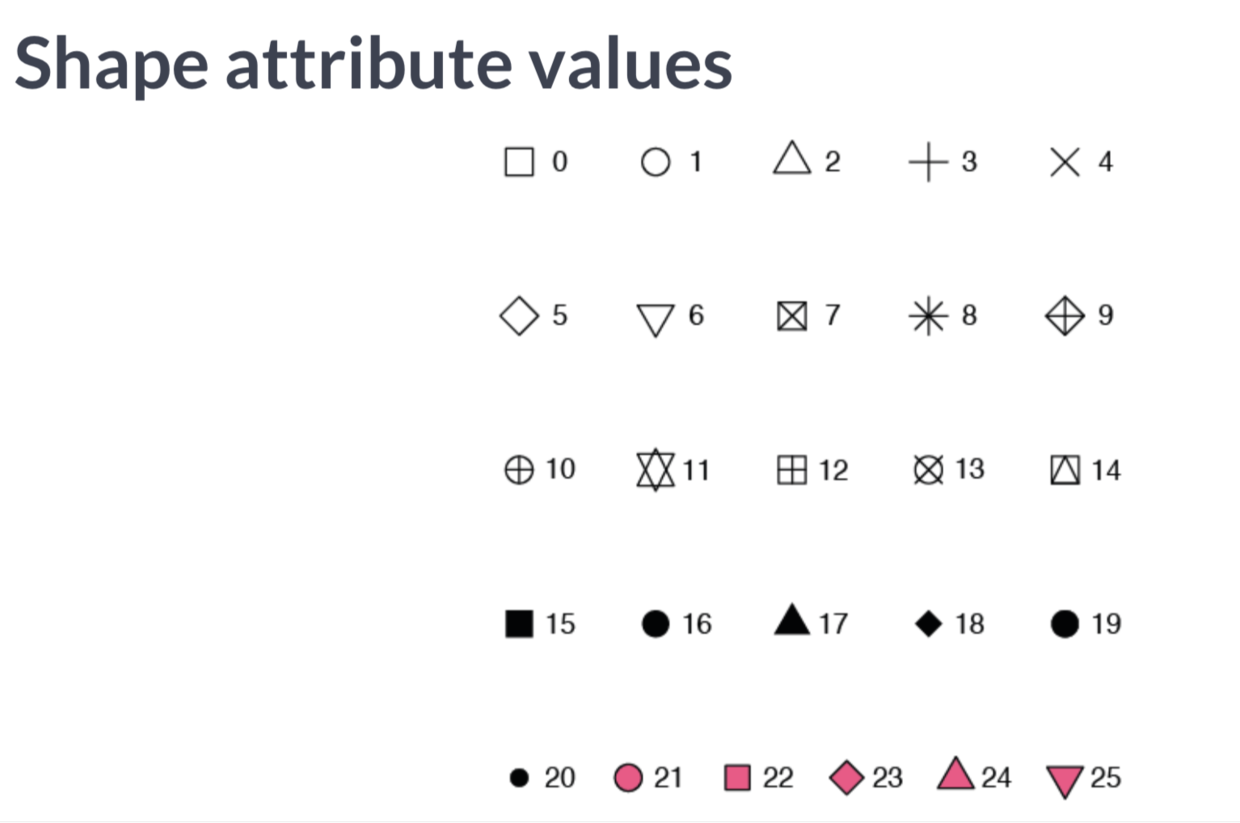Viewport: 1240px width, 823px height.
Task: Select the open diamond shape 5
Action: (x=519, y=316)
